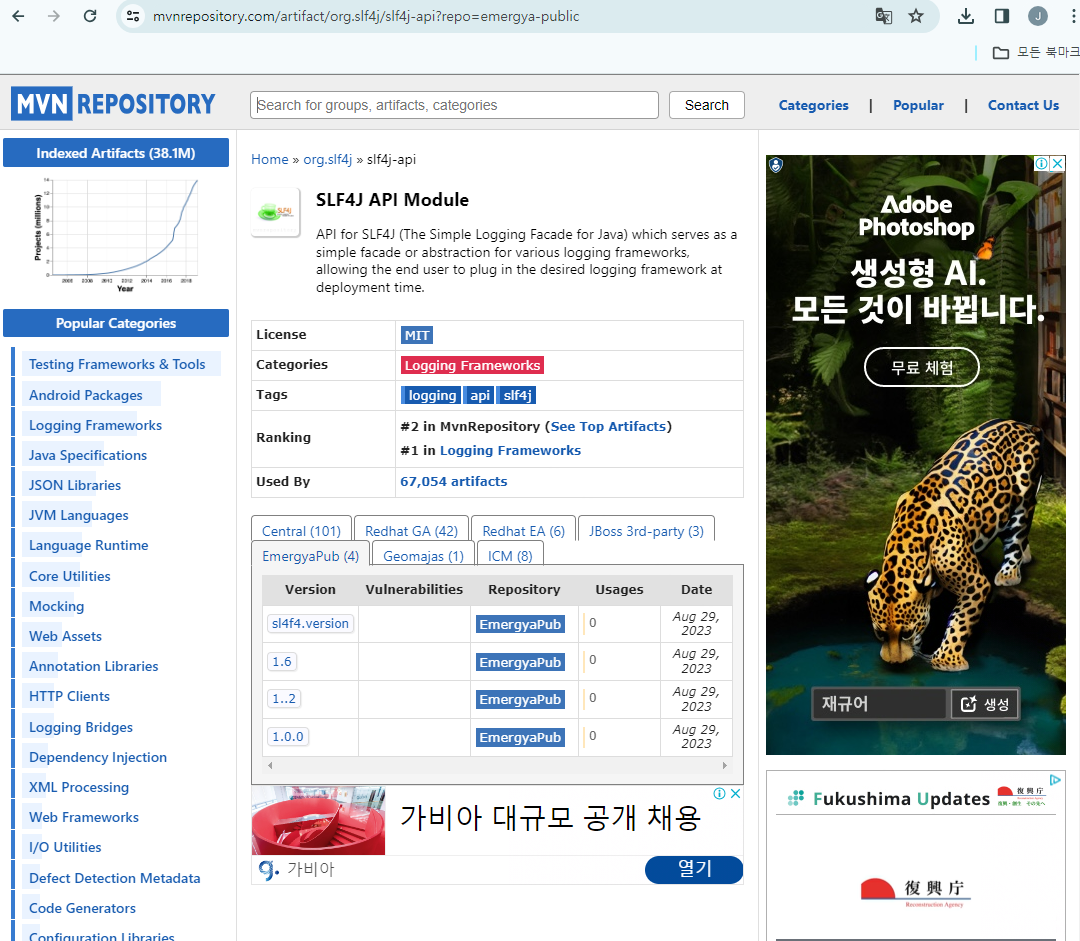This screenshot has width=1080, height=941.
Task: Switch to the JBoss 3rd-party (3) tab
Action: (x=646, y=530)
